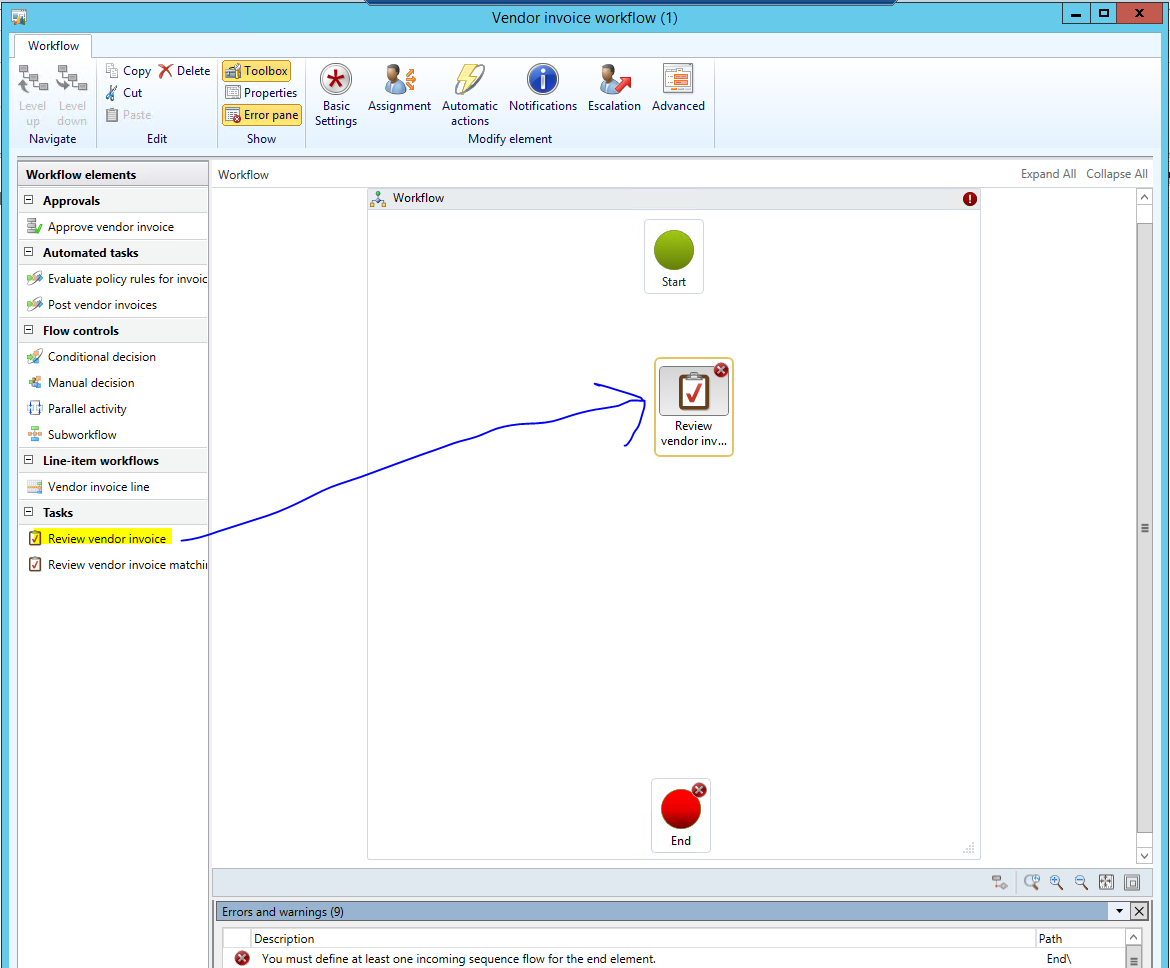This screenshot has height=968, width=1170.
Task: Collapse the Flow controls group
Action: point(29,331)
